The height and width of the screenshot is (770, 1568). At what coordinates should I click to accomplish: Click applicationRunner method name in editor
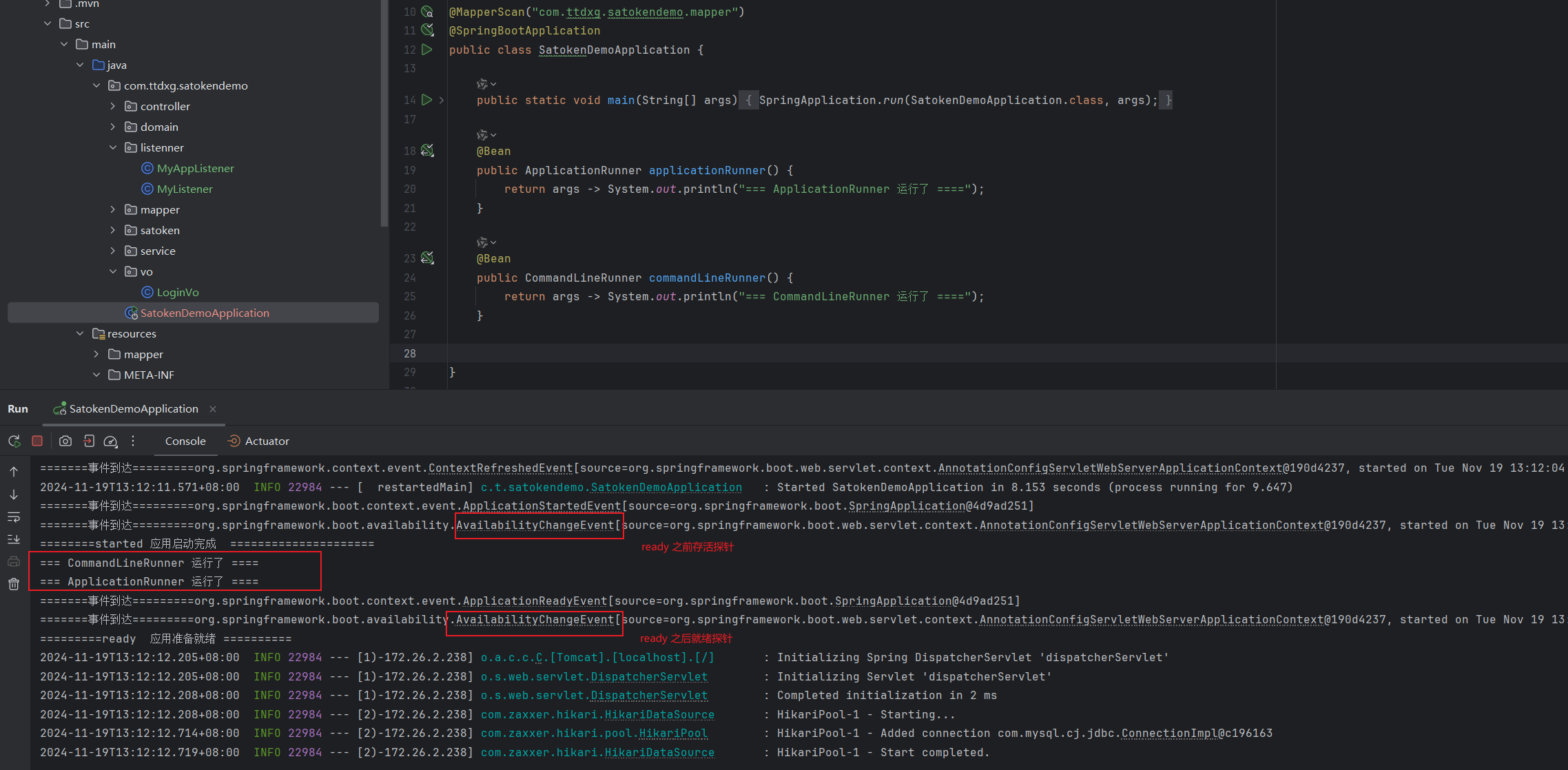(707, 170)
